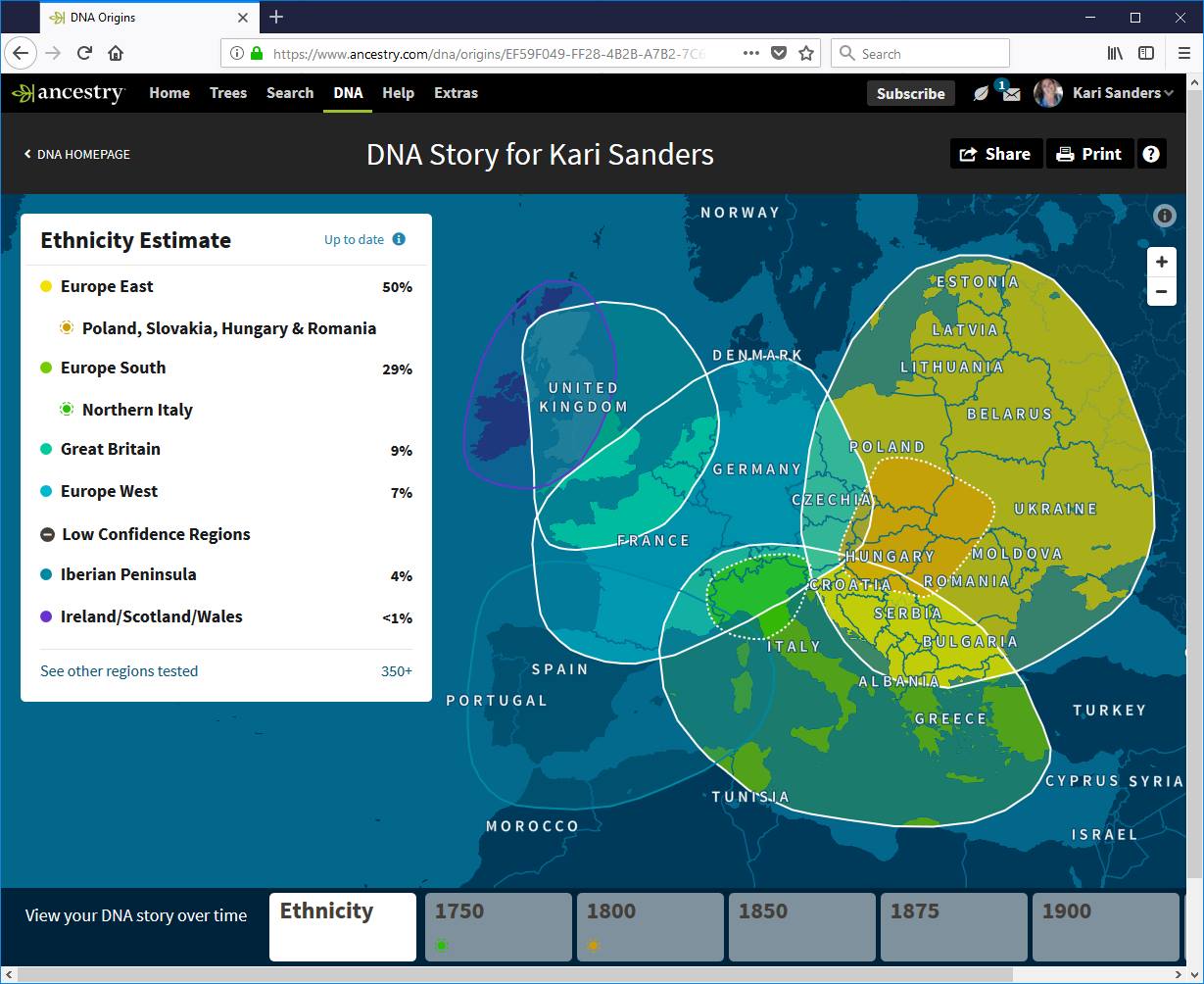Open the page actions three-dot menu
This screenshot has width=1204, height=984.
click(750, 54)
